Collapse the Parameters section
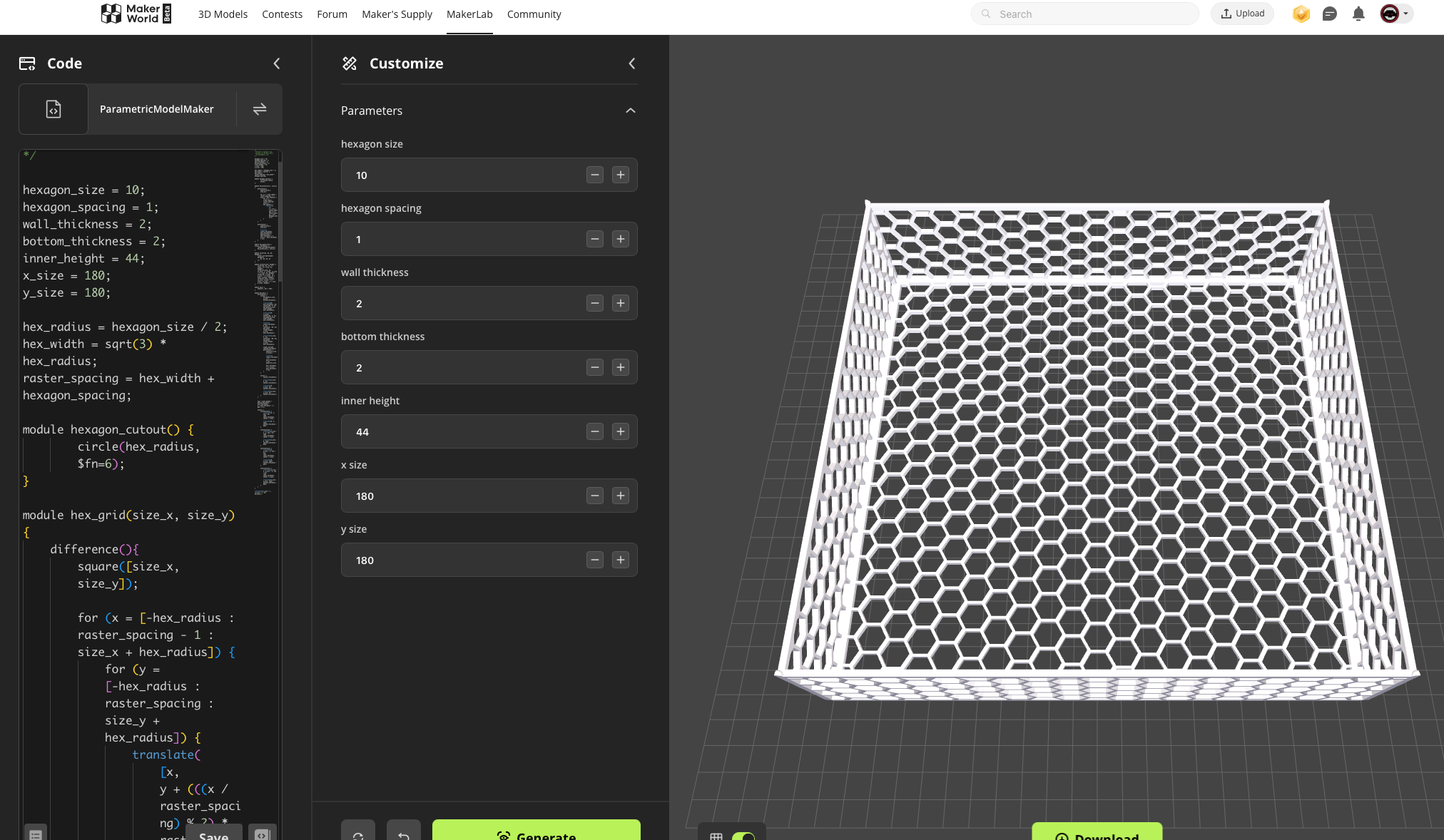The width and height of the screenshot is (1444, 840). click(x=631, y=111)
